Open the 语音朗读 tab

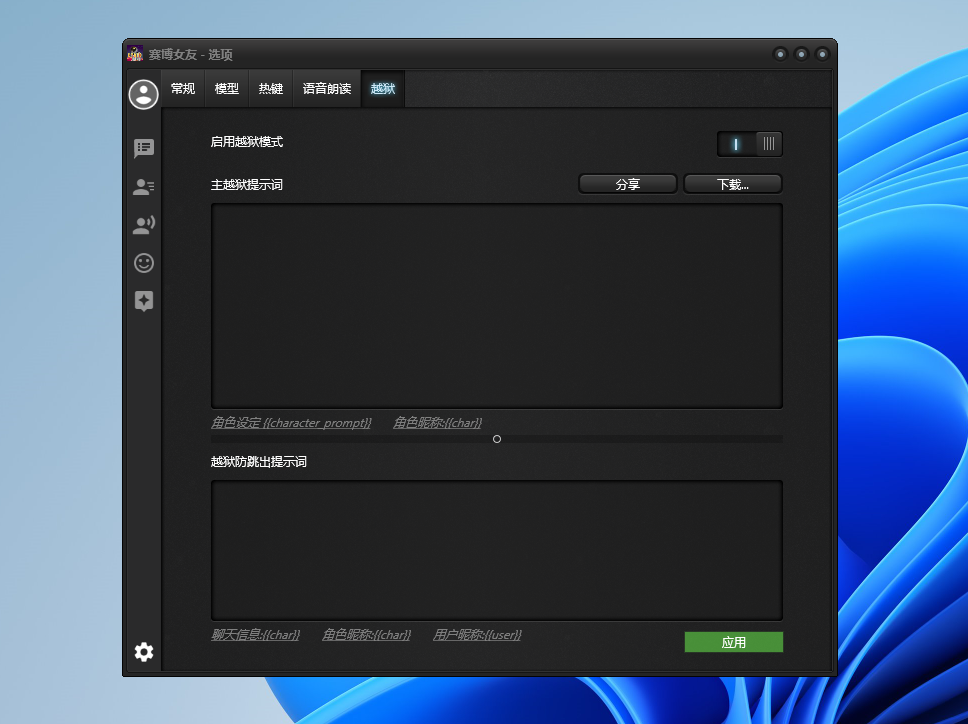pyautogui.click(x=327, y=89)
